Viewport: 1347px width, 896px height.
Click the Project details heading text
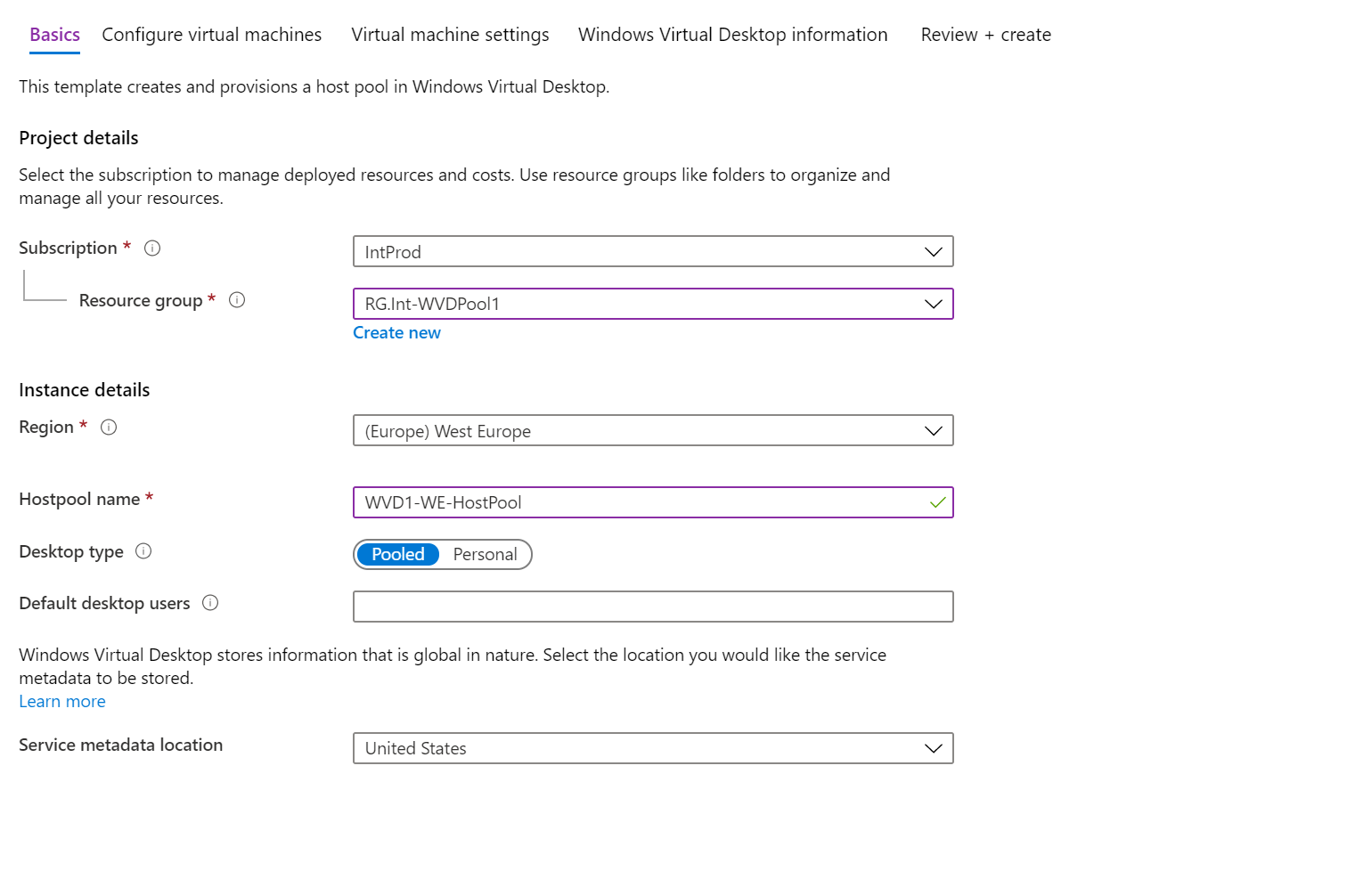(x=78, y=138)
